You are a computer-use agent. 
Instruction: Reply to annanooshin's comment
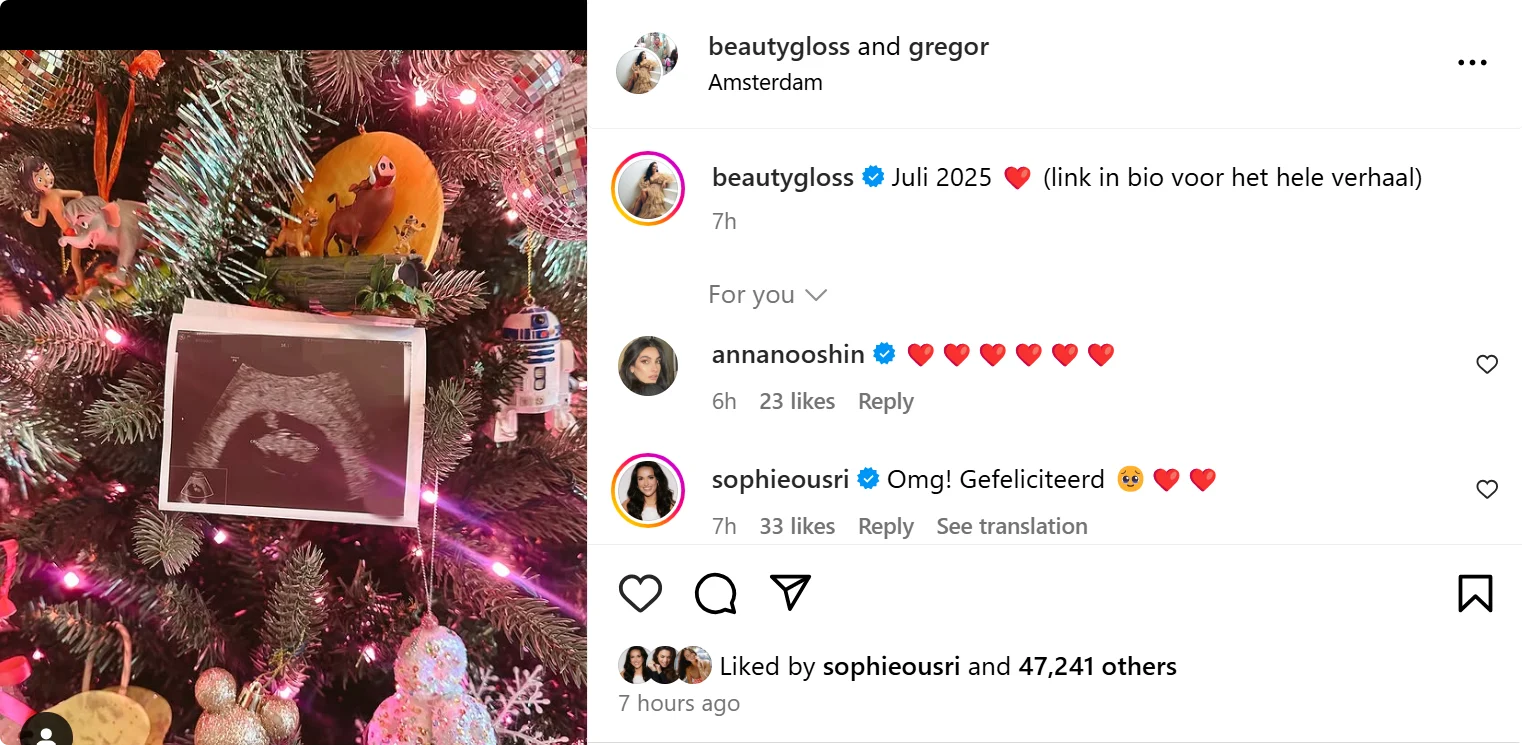pyautogui.click(x=885, y=401)
